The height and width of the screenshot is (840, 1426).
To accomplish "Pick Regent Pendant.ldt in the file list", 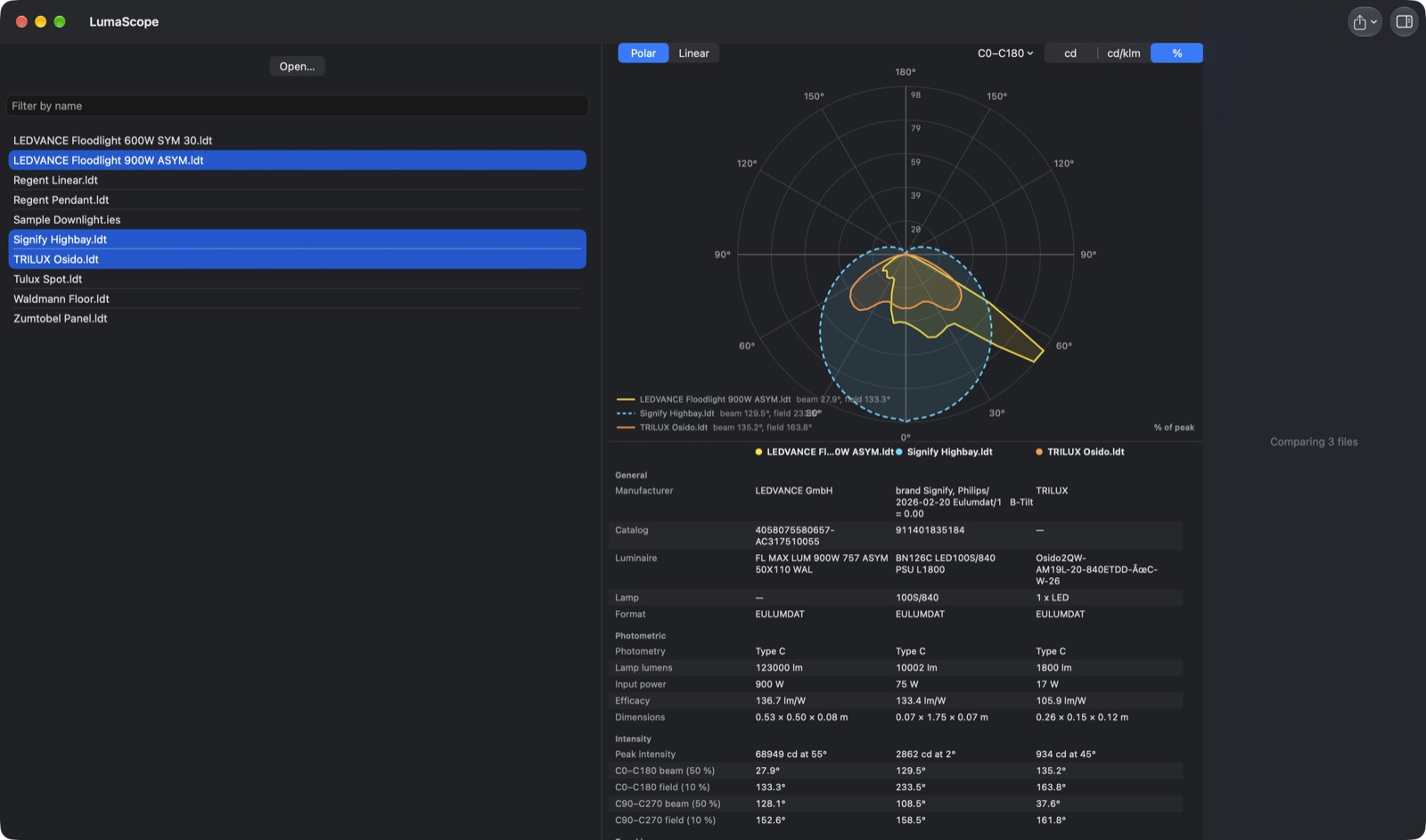I will (297, 200).
